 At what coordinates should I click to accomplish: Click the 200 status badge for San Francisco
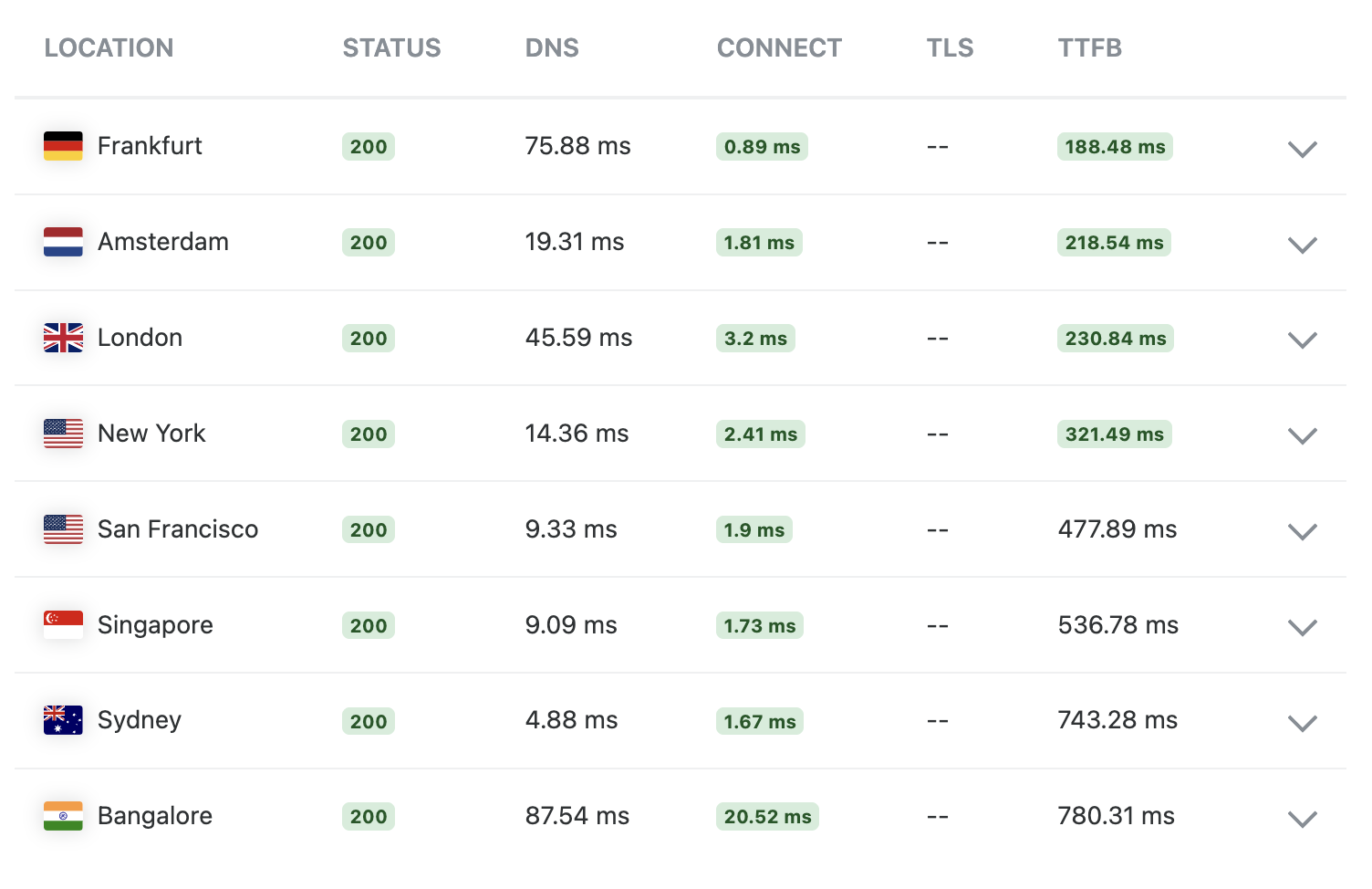[369, 530]
